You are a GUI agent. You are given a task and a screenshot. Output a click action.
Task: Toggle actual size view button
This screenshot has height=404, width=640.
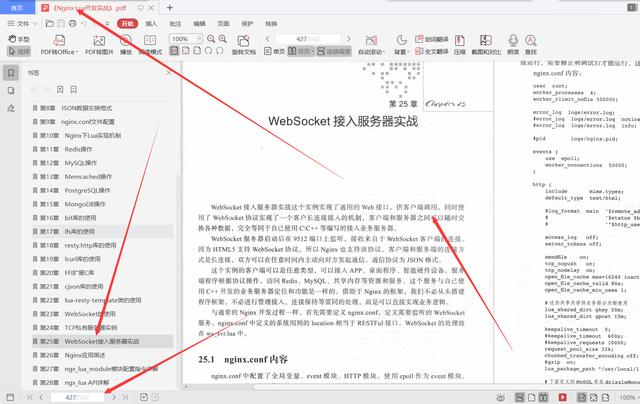pos(174,51)
